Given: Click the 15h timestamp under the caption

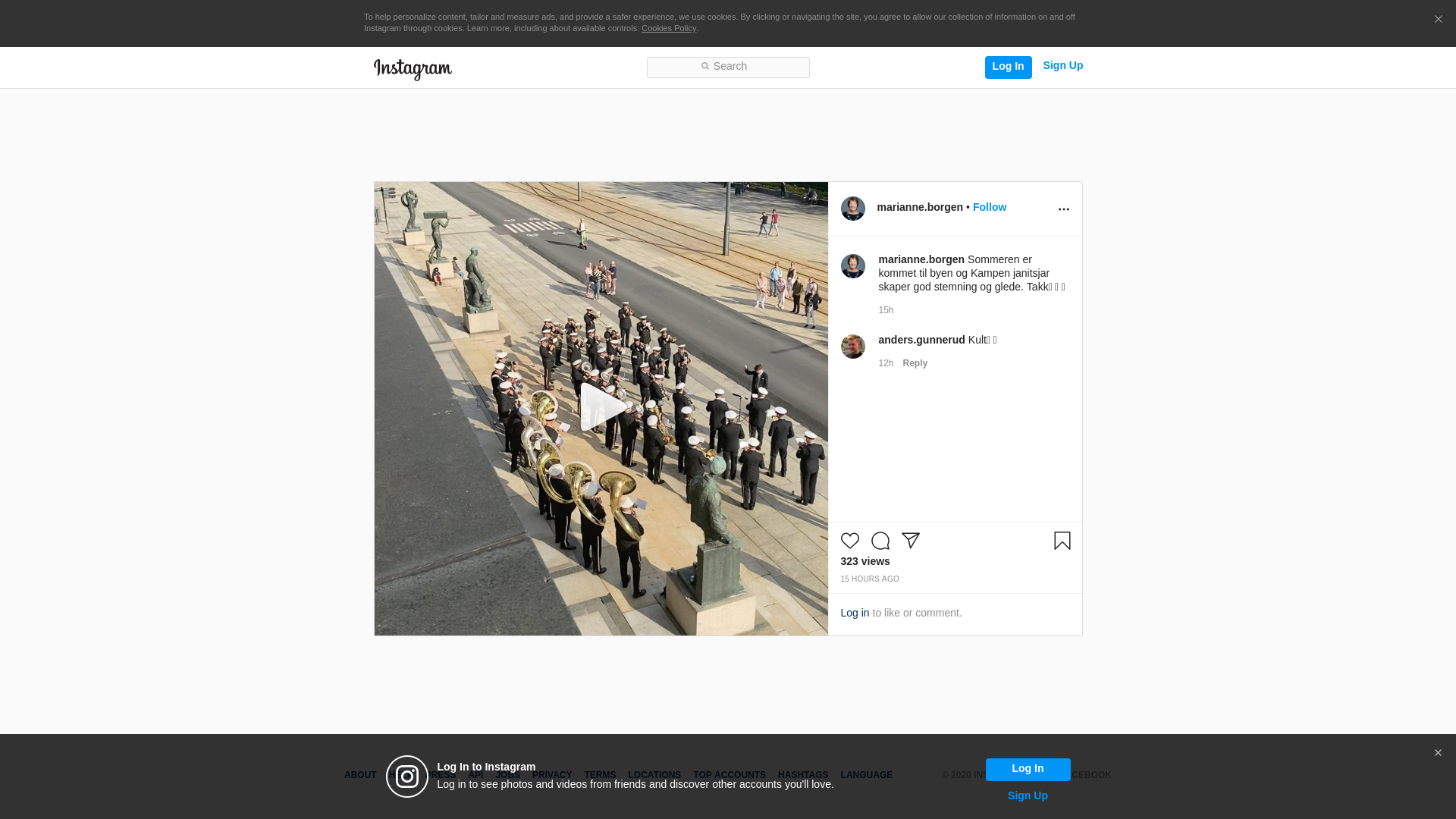Looking at the screenshot, I should pyautogui.click(x=886, y=310).
